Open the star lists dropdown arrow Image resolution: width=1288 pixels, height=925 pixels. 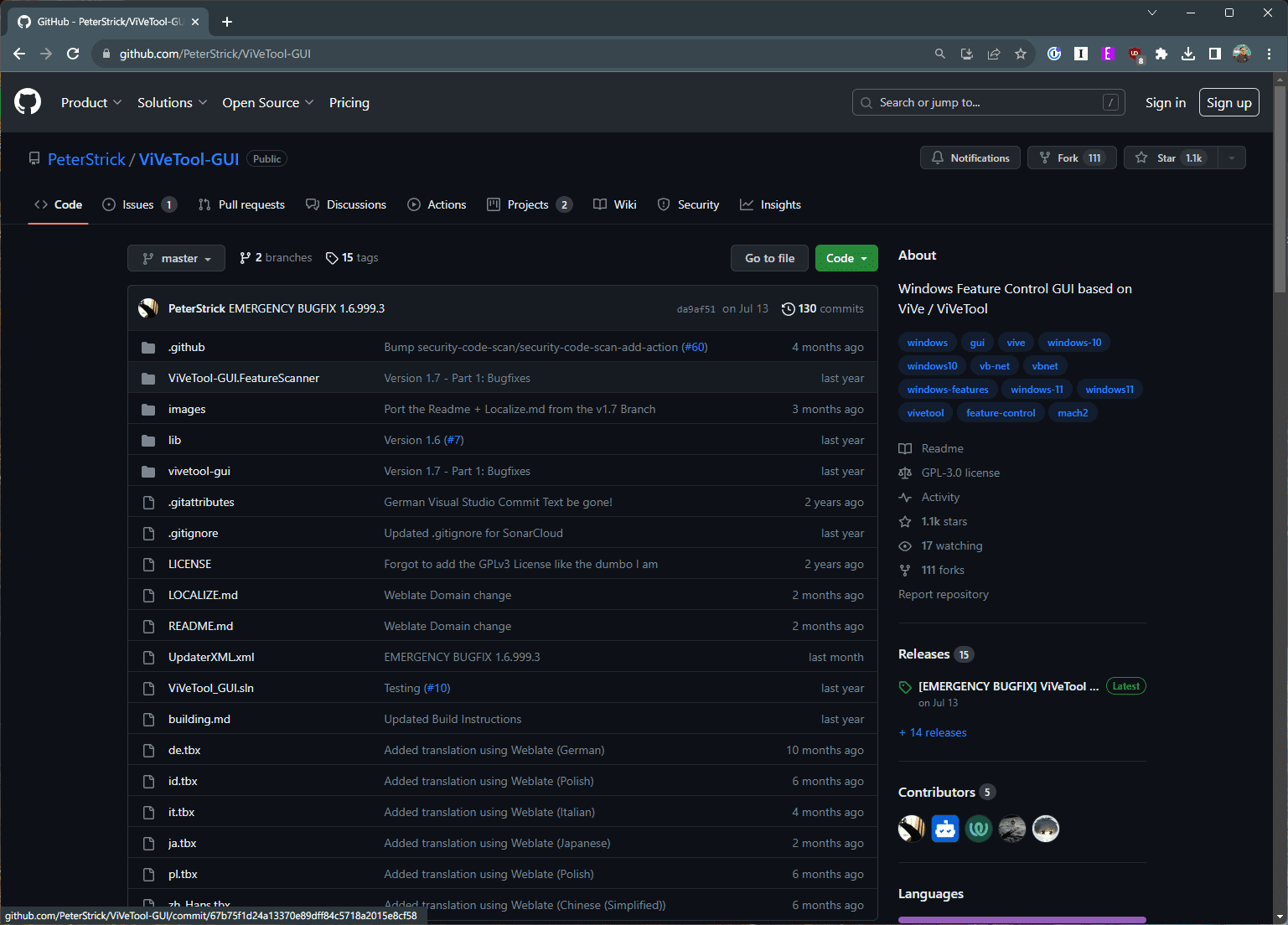click(x=1231, y=158)
